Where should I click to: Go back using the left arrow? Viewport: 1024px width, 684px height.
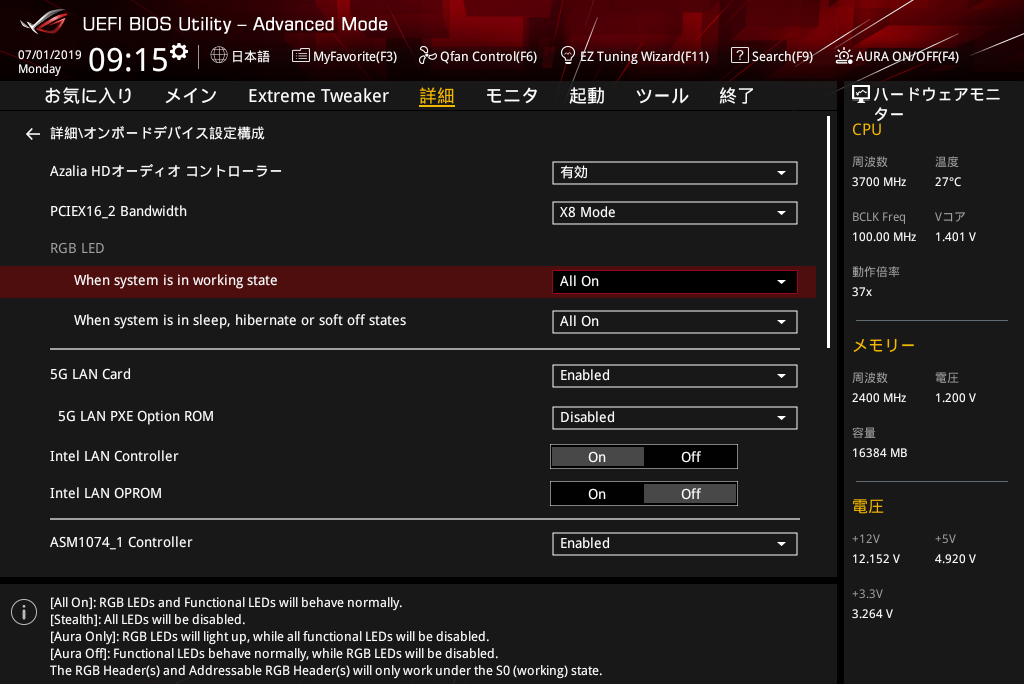click(x=33, y=134)
